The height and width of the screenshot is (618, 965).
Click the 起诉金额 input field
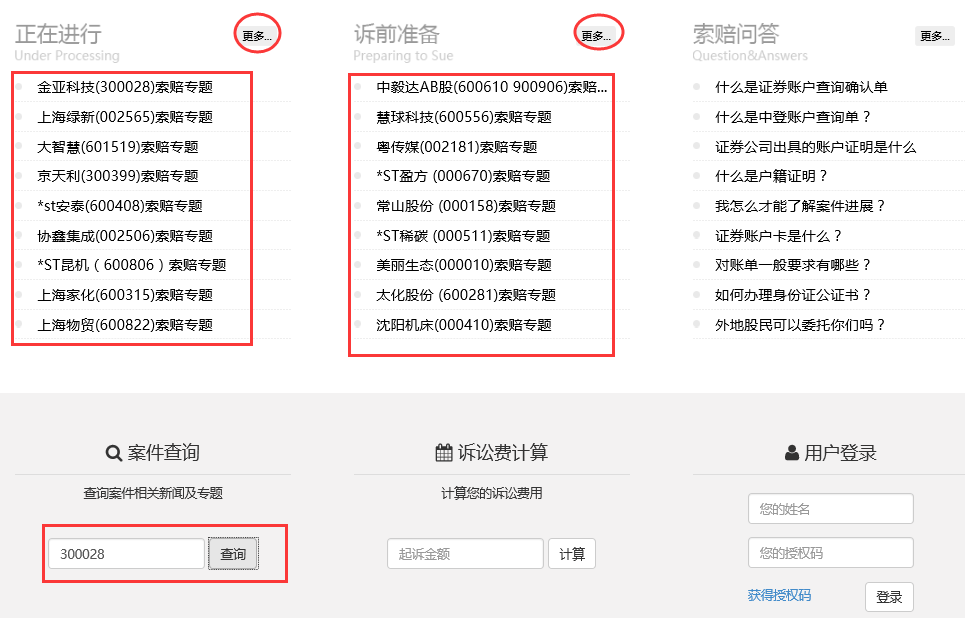point(465,554)
